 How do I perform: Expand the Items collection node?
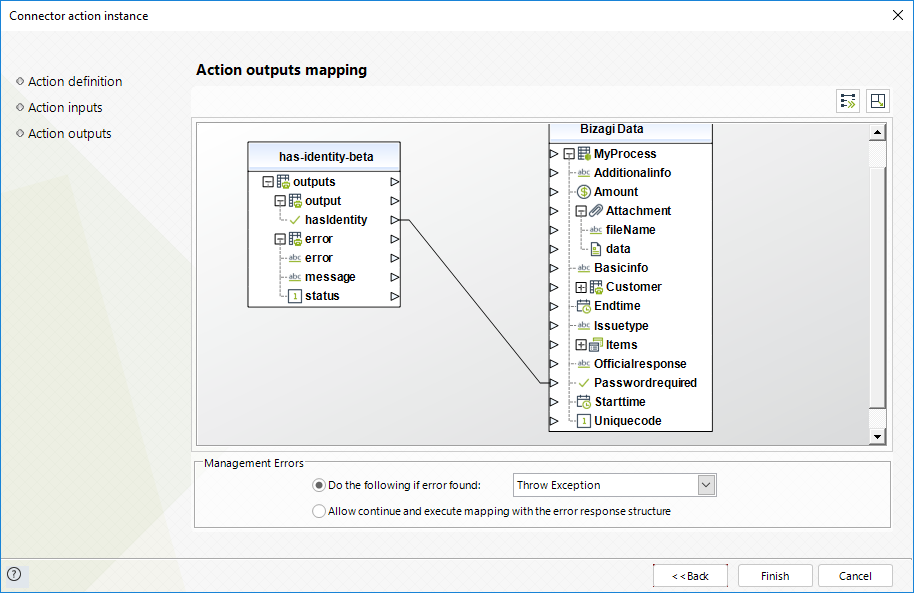[x=581, y=345]
